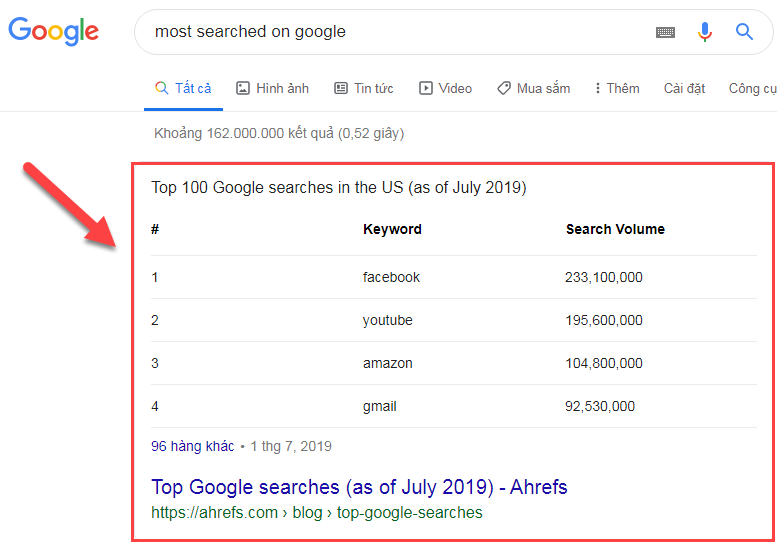Switch to the Tin tức tab
The height and width of the screenshot is (543, 777).
373,88
